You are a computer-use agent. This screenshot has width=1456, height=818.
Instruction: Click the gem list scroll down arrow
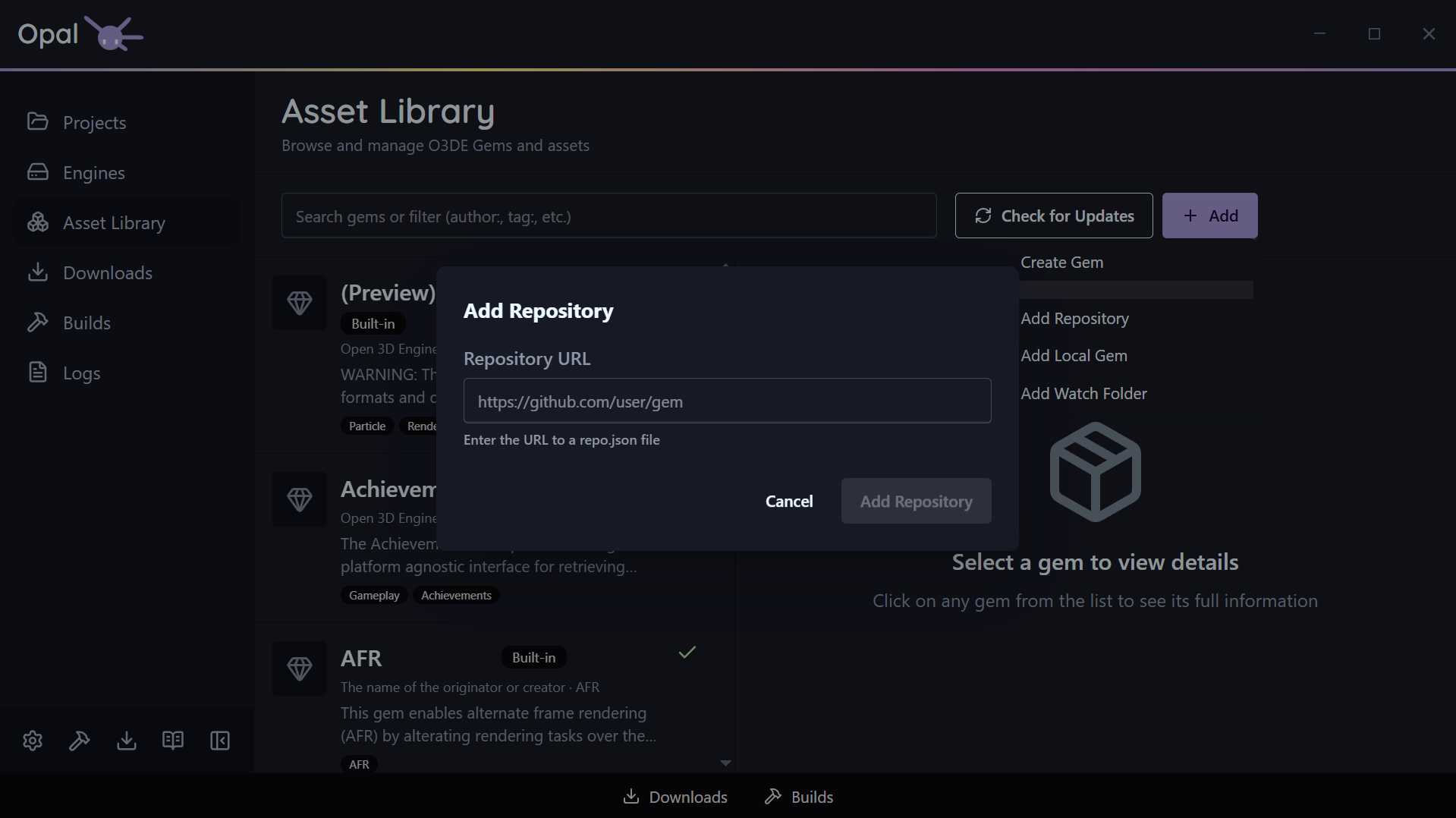coord(725,763)
